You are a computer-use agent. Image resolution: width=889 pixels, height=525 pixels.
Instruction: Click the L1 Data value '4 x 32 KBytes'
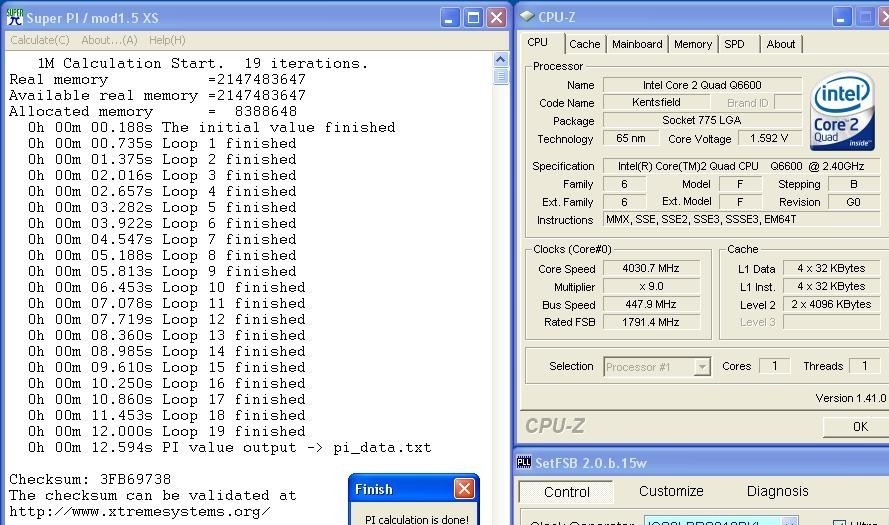pyautogui.click(x=831, y=268)
